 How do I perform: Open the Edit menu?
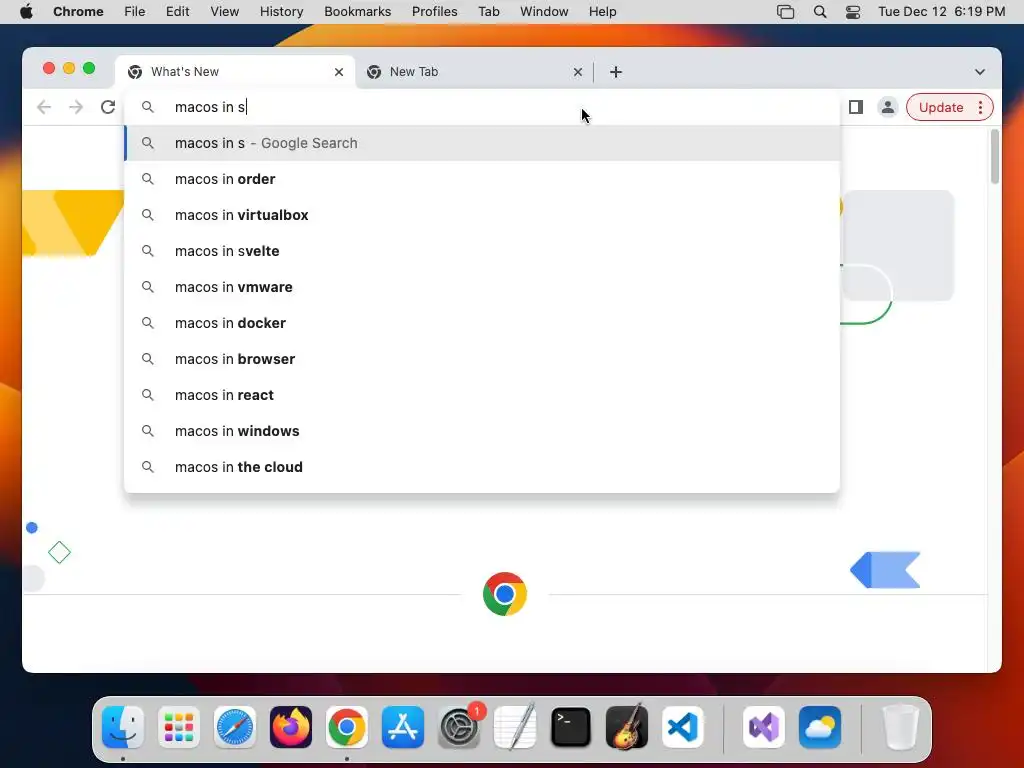[178, 12]
